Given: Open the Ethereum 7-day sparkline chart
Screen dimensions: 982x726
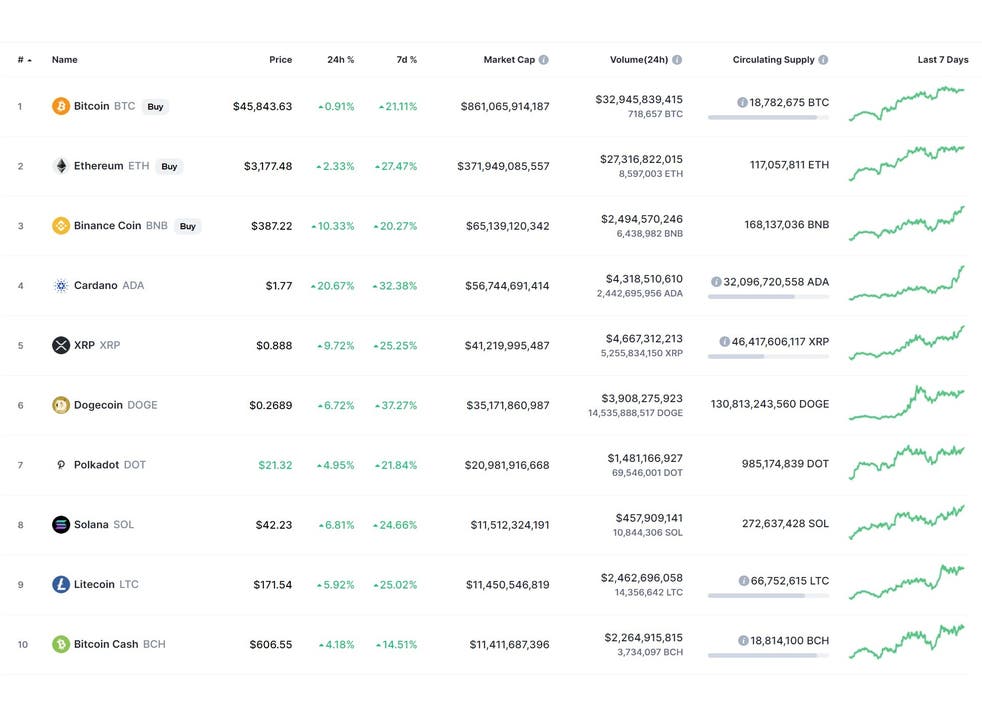Looking at the screenshot, I should pos(907,163).
